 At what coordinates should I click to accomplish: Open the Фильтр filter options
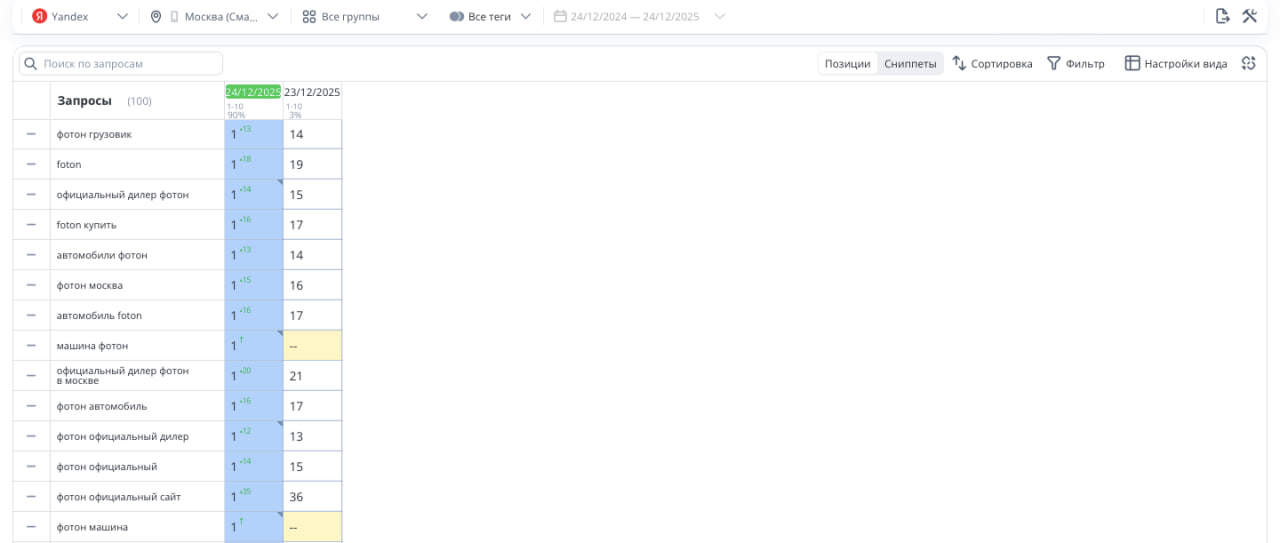point(1076,64)
